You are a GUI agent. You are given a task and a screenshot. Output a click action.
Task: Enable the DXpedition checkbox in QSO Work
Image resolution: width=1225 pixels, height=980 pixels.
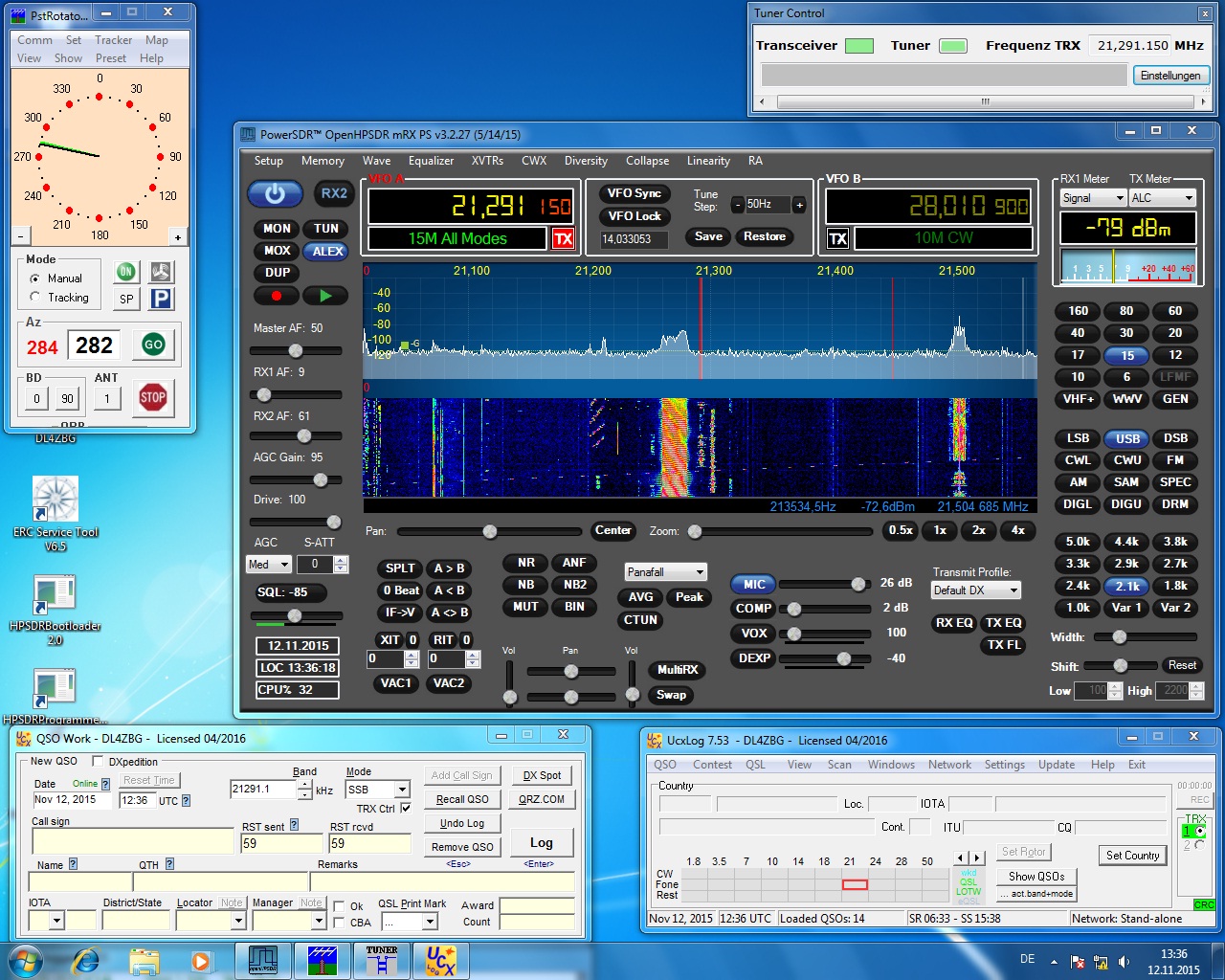(x=98, y=761)
